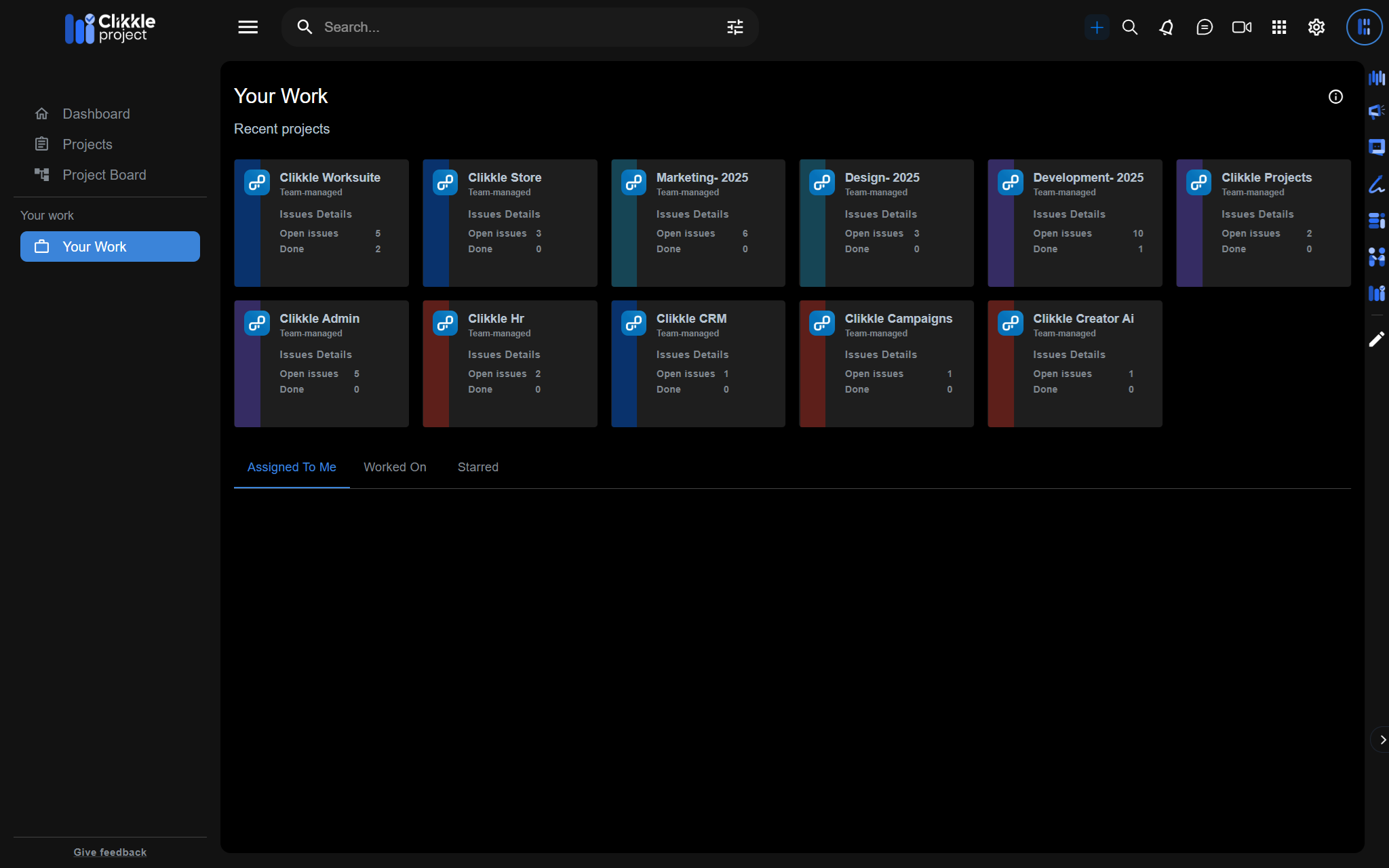Screen dimensions: 1389x868
Task: Switch to the Worked On tab
Action: tap(395, 467)
